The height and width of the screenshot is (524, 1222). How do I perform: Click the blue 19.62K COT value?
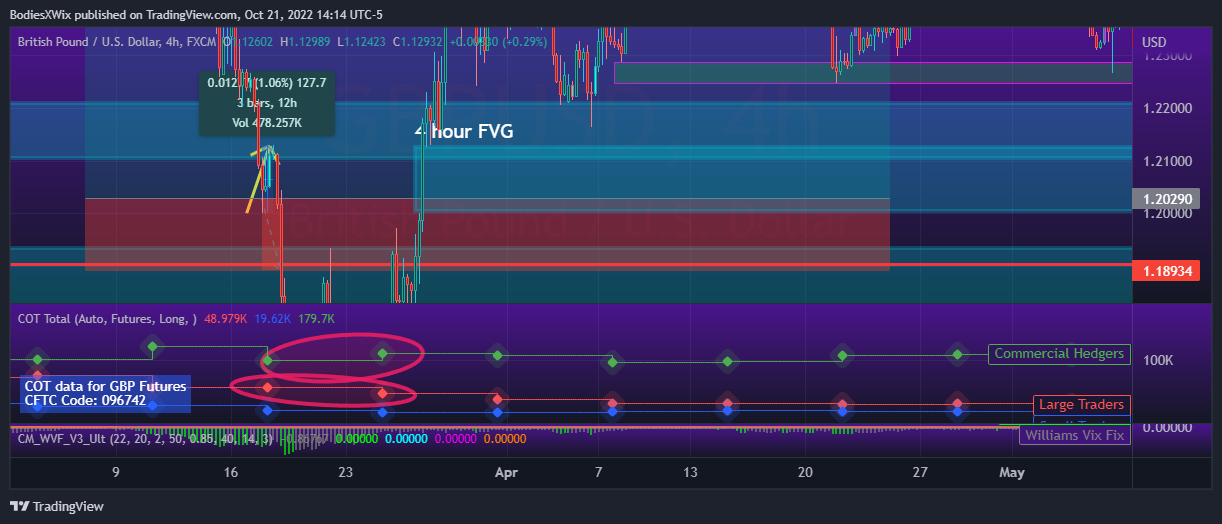click(x=273, y=319)
